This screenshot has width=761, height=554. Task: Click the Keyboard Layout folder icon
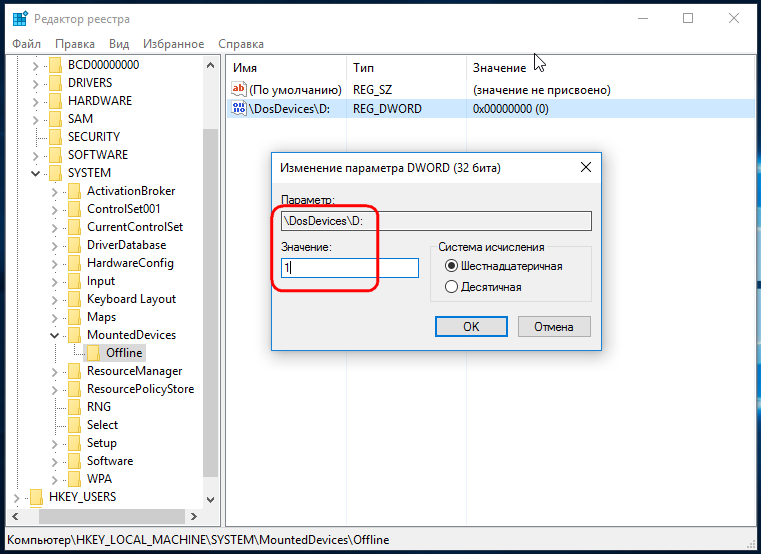[75, 299]
